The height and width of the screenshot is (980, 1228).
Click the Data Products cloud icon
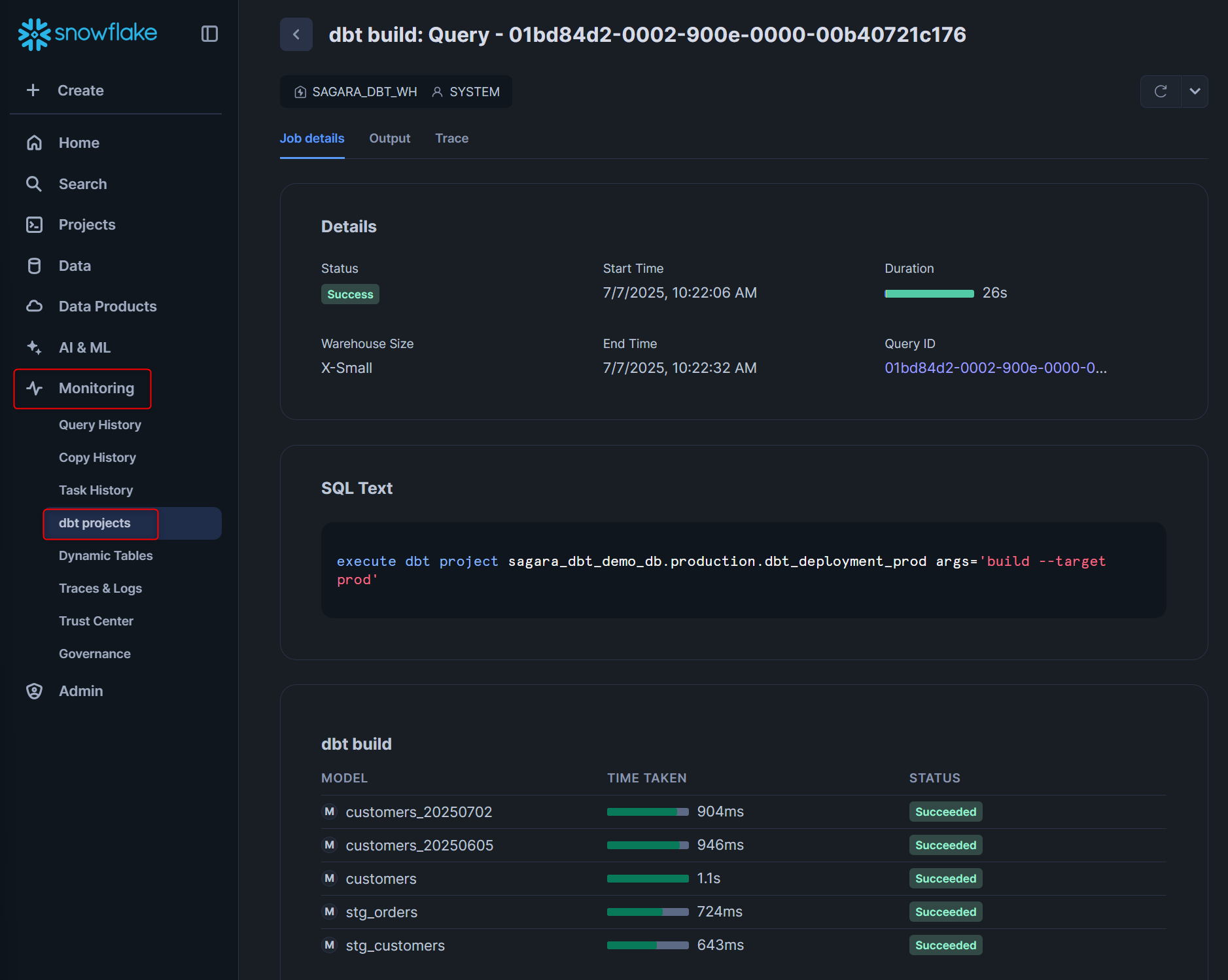tap(34, 306)
